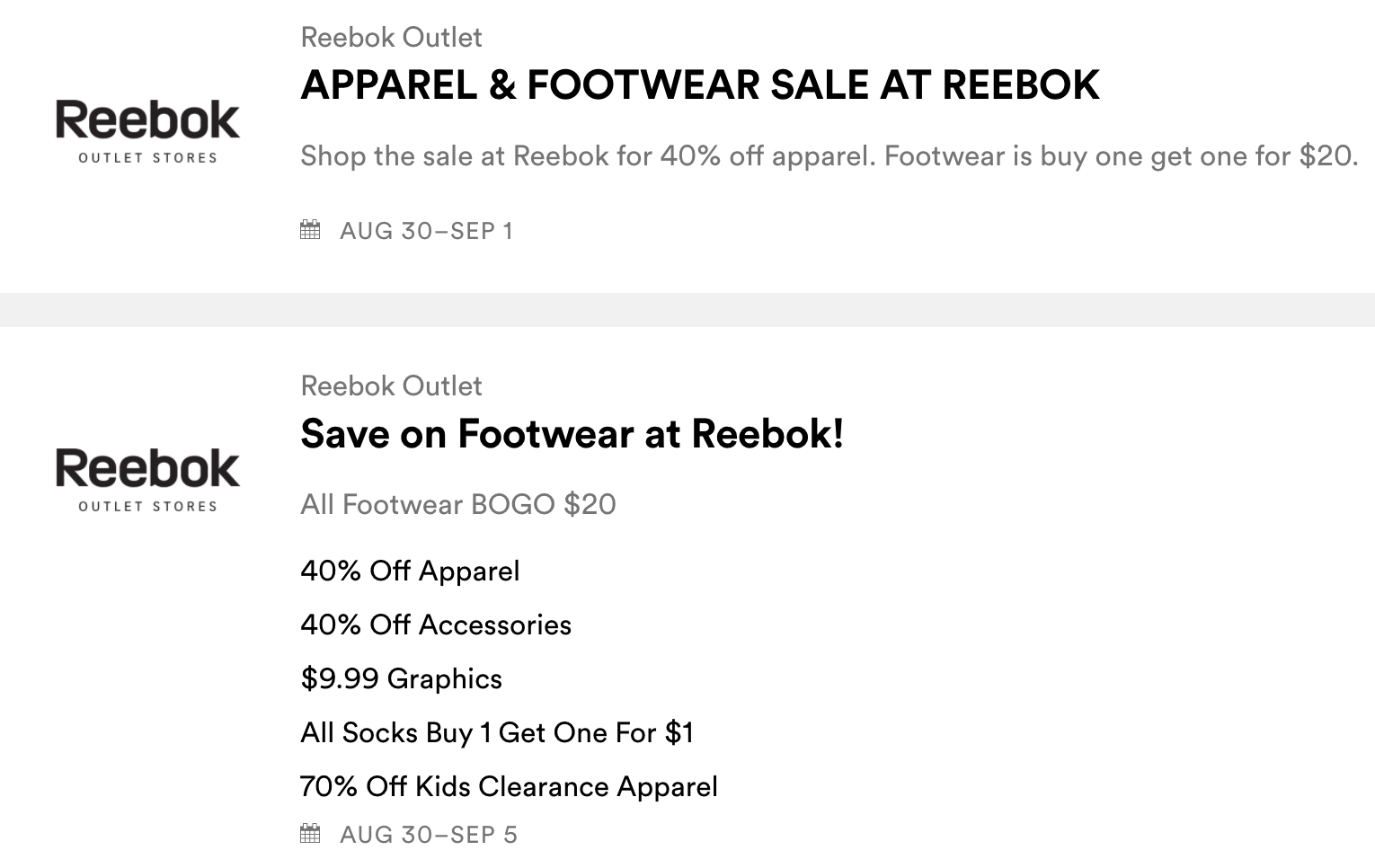Image resolution: width=1375 pixels, height=868 pixels.
Task: Open the Save on Footwear at Reebok! heading
Action: [x=572, y=434]
